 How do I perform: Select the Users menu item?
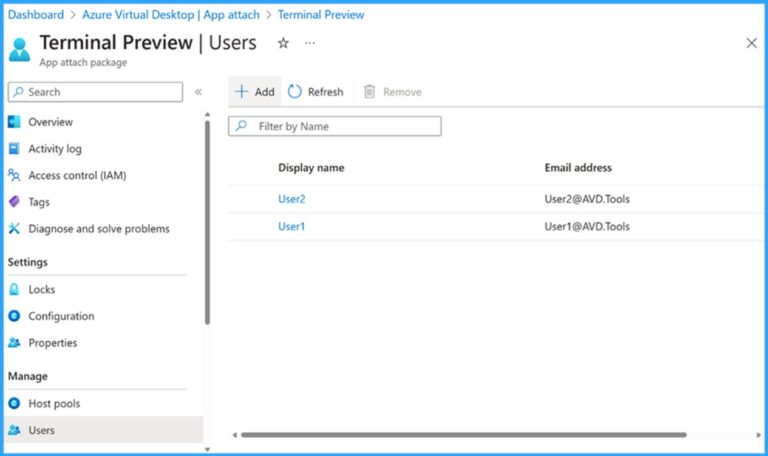[x=42, y=430]
